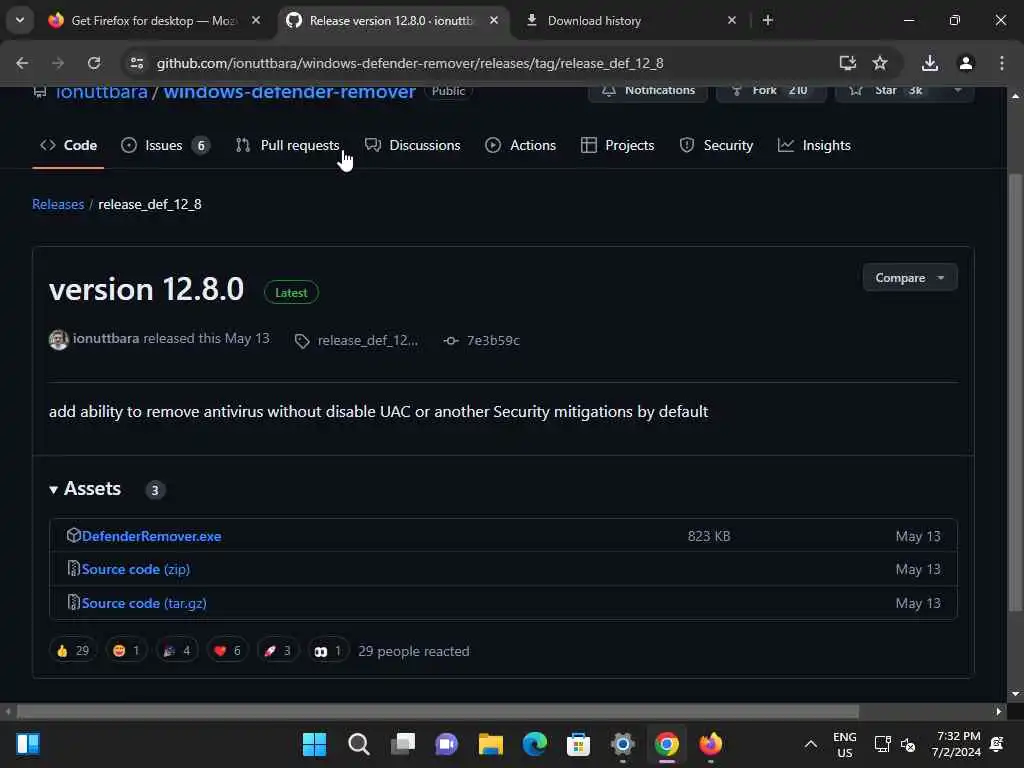Open the Widgets icon on taskbar
The width and height of the screenshot is (1024, 768).
click(28, 744)
